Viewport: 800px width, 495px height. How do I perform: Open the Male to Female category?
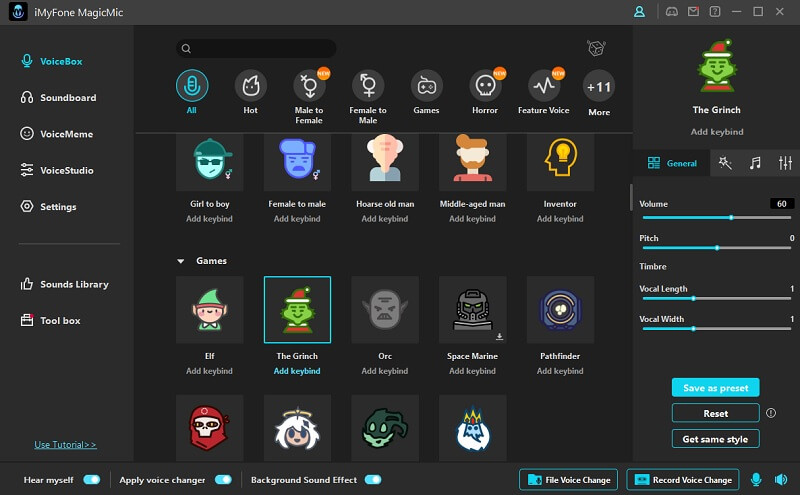click(309, 85)
